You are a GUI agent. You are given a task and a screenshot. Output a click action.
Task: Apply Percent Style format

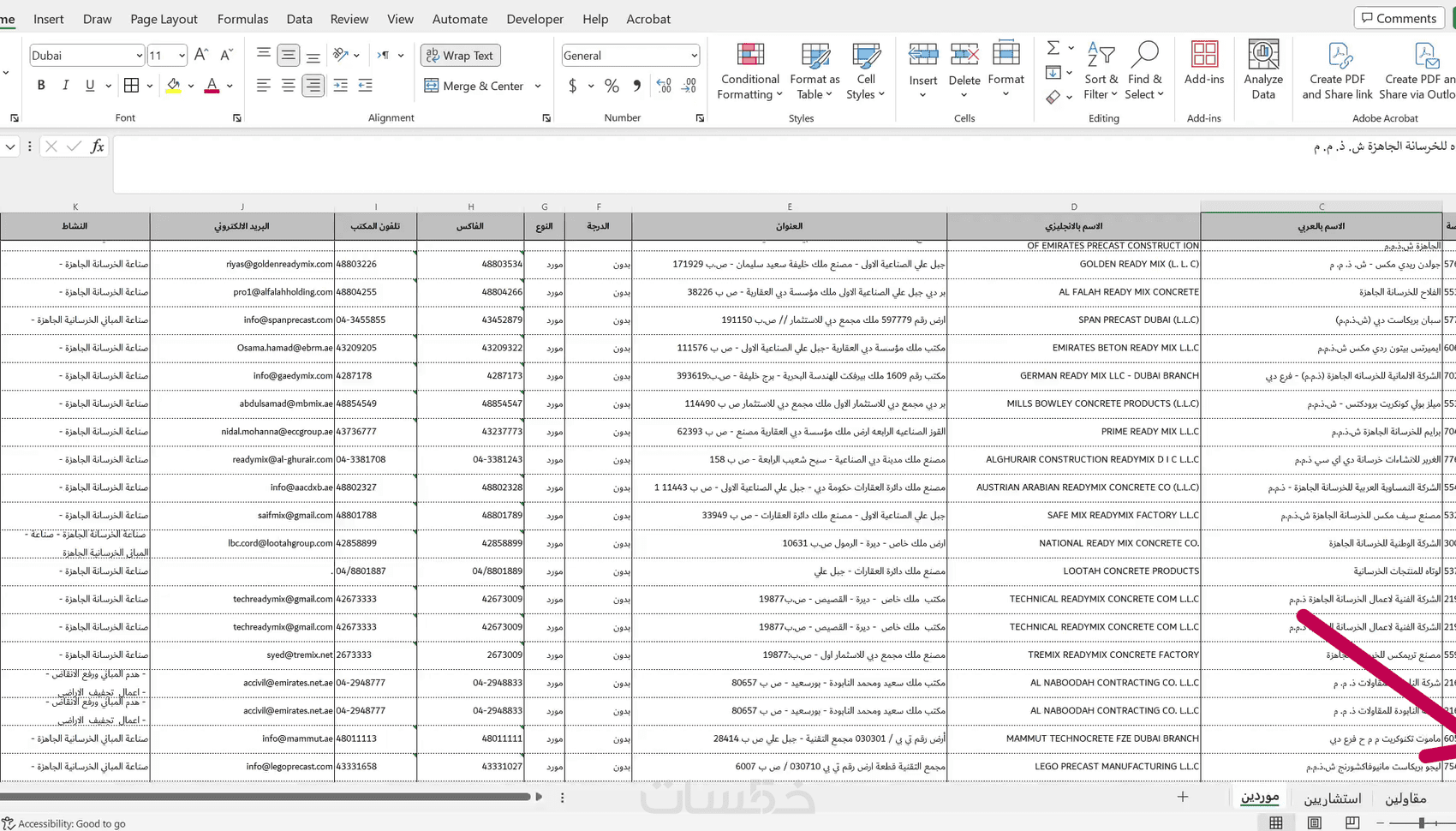click(612, 86)
